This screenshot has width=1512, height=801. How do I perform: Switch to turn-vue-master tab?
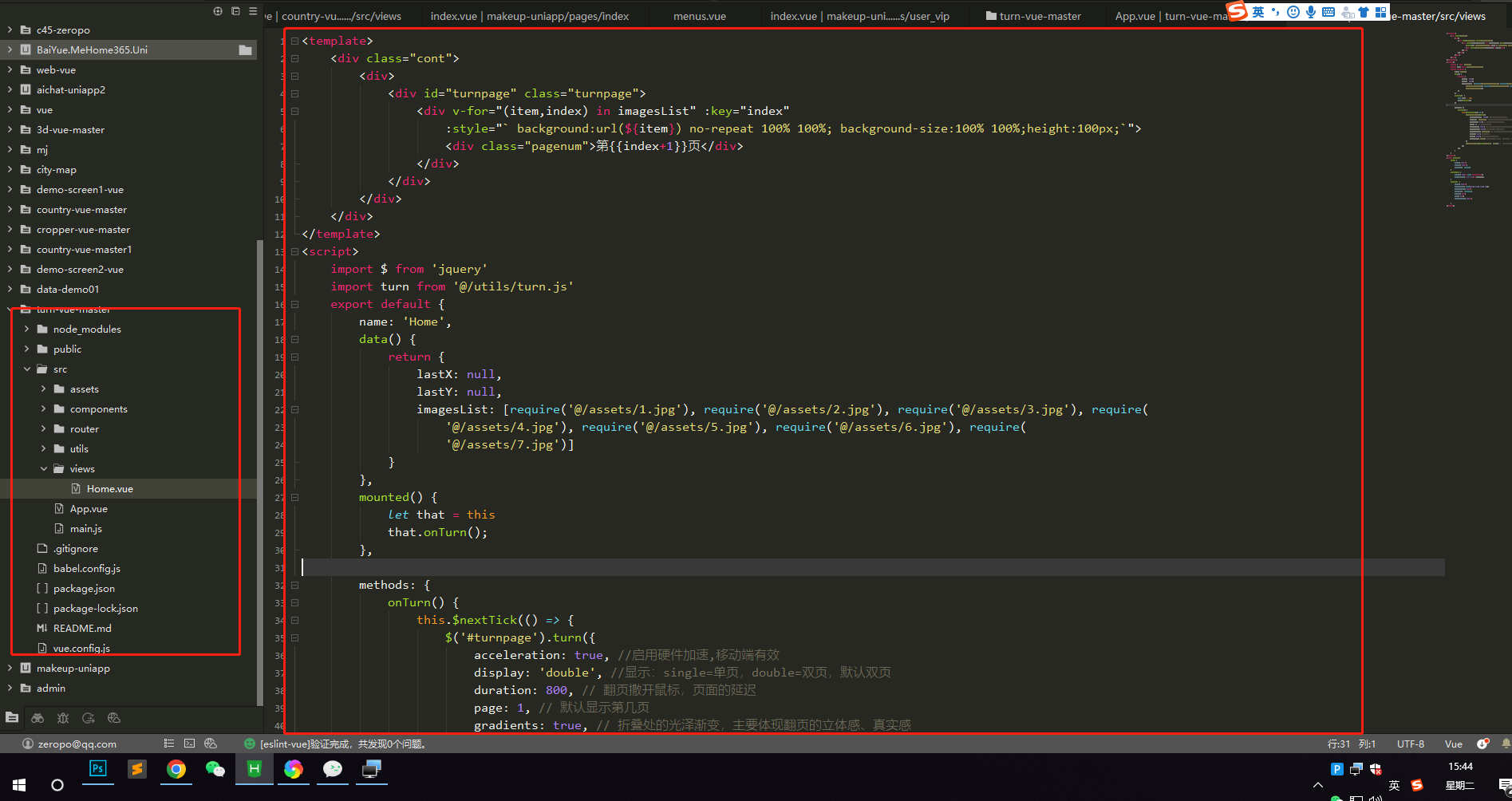[1033, 16]
